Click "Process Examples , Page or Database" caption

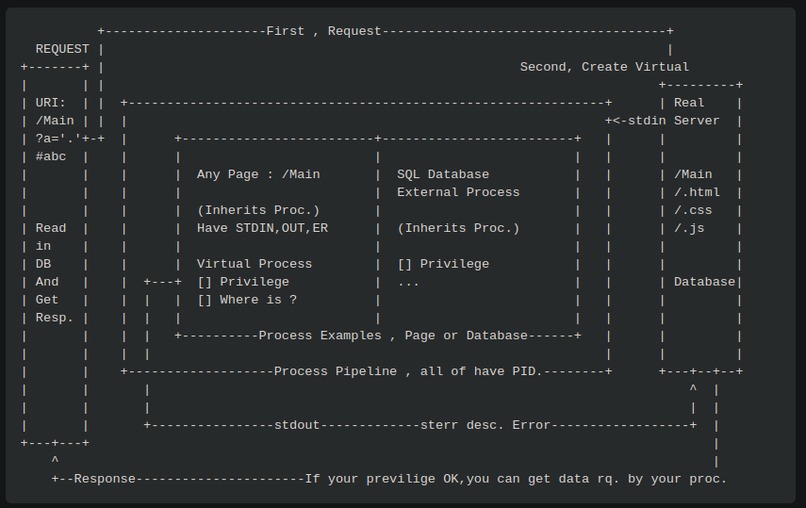point(393,336)
